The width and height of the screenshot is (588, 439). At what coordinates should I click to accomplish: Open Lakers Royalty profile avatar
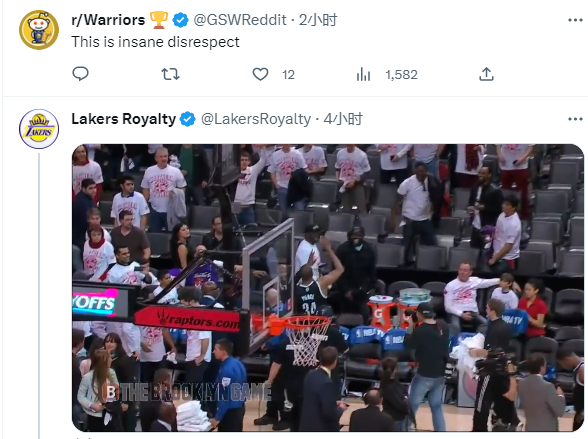click(x=39, y=129)
